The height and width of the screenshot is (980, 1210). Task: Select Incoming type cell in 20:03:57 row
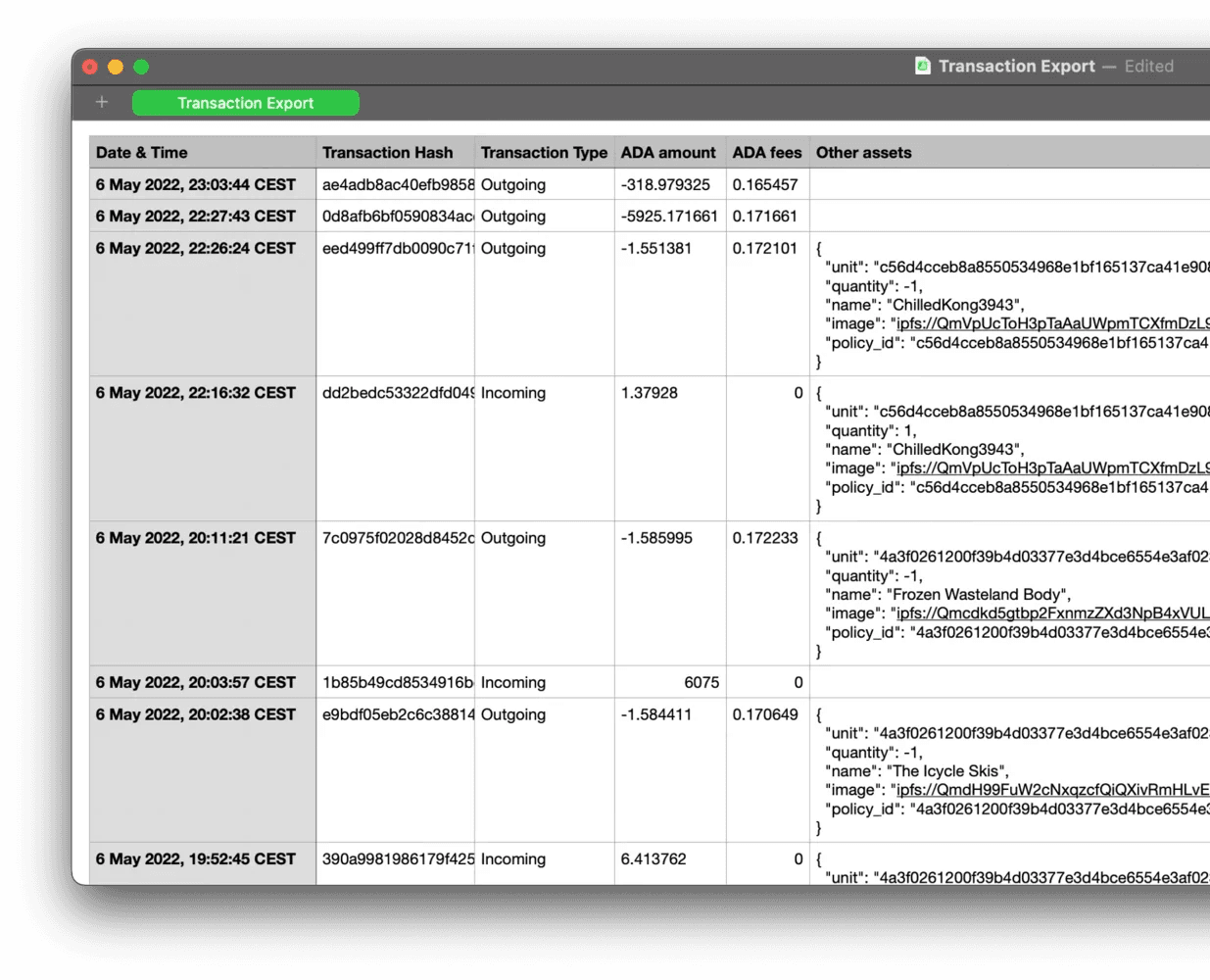click(545, 682)
